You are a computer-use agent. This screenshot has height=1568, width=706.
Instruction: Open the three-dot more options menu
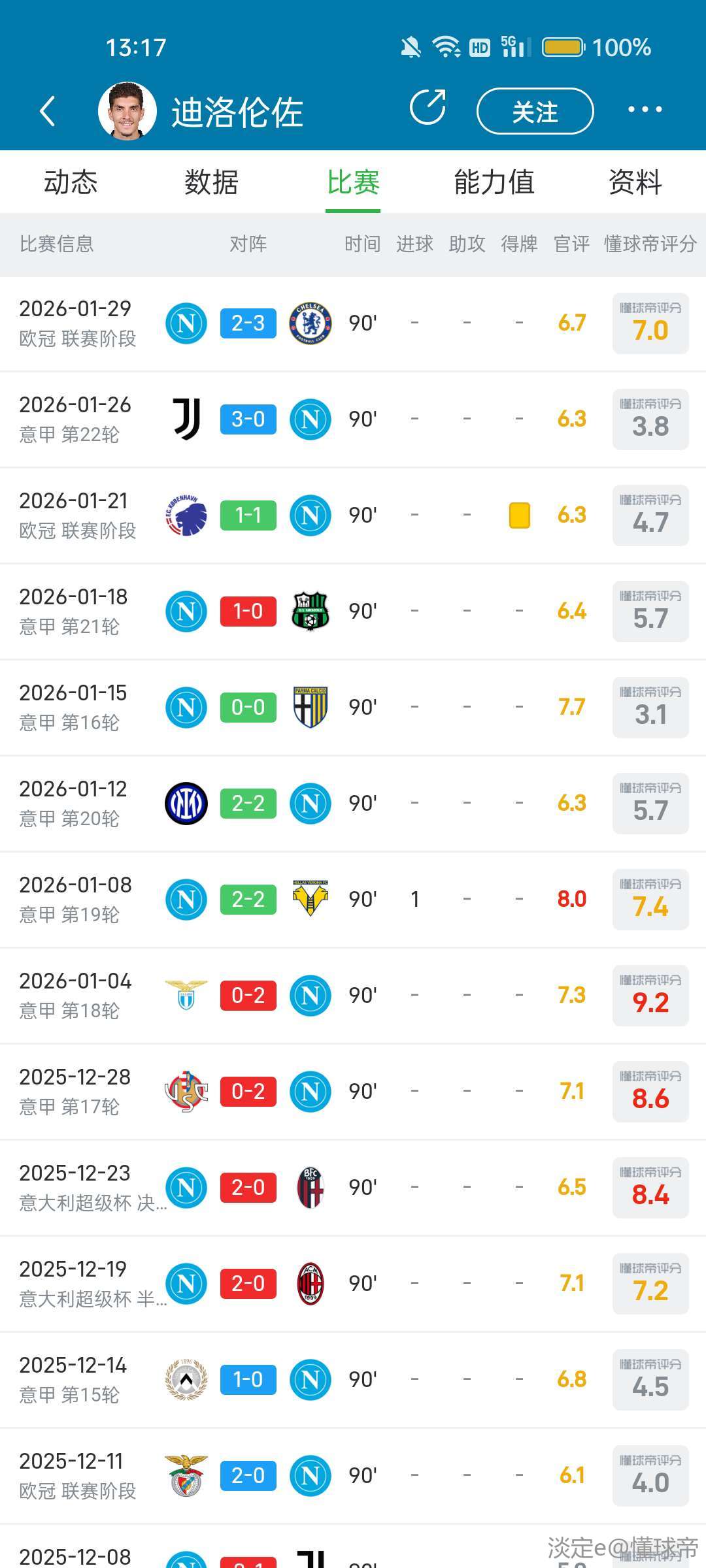click(x=645, y=110)
